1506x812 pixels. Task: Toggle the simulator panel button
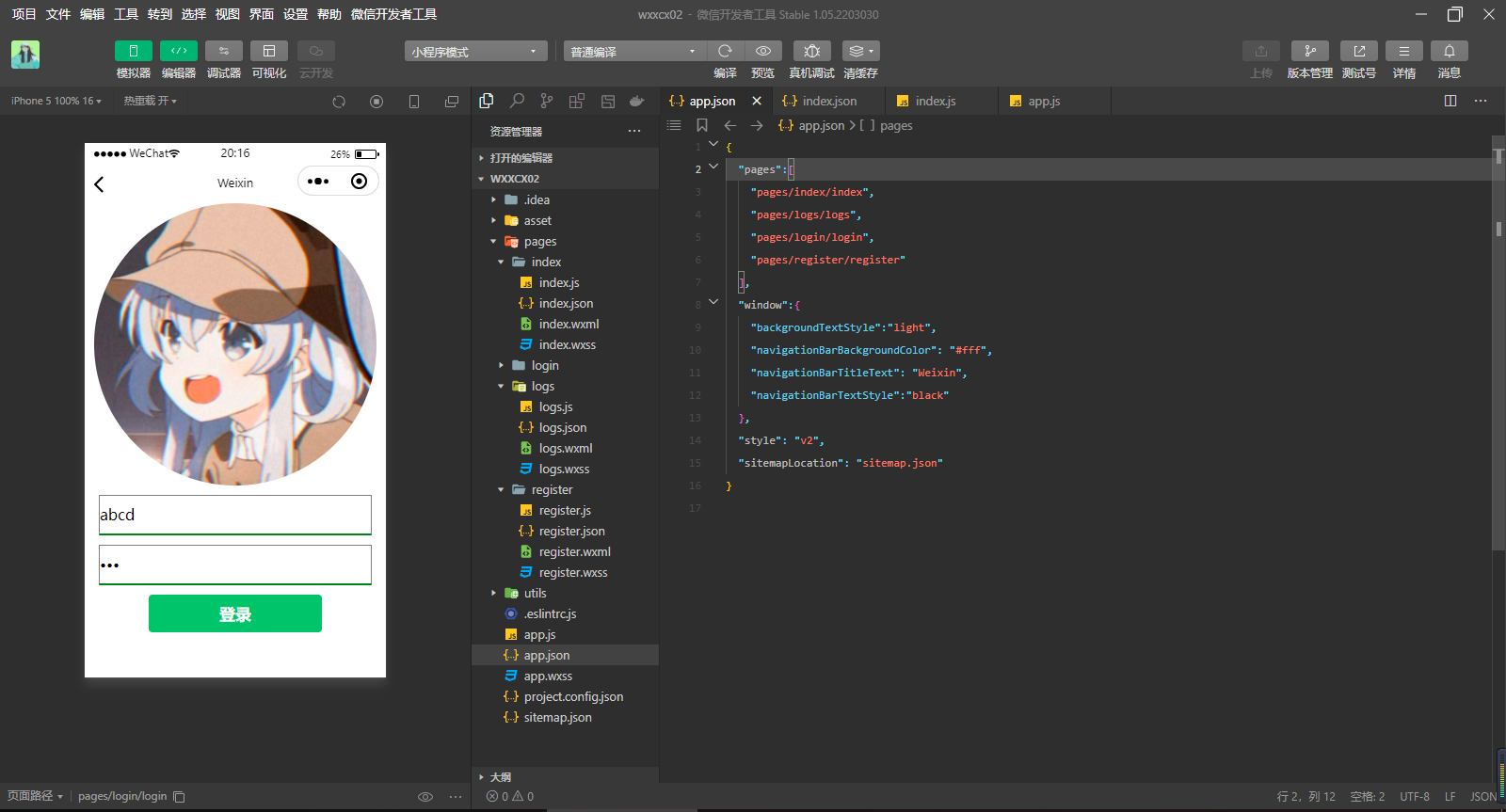tap(133, 51)
